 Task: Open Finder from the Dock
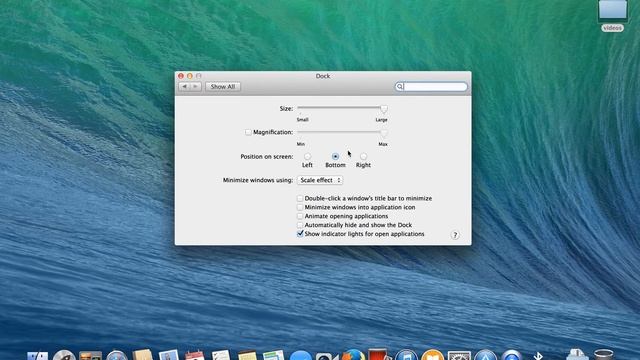38,355
